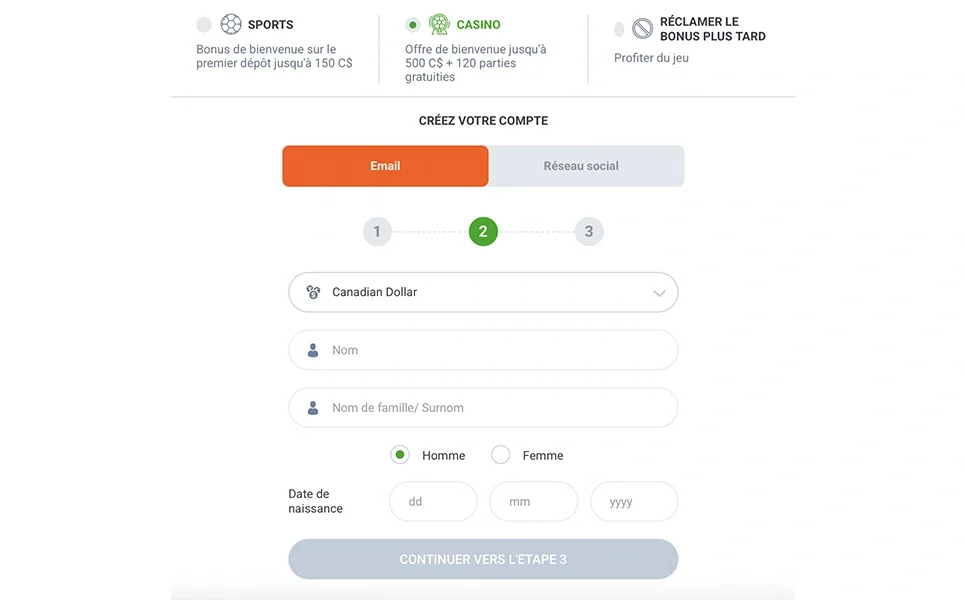This screenshot has height=600, width=965.
Task: Click the no-bonus prohibition icon
Action: pos(642,28)
